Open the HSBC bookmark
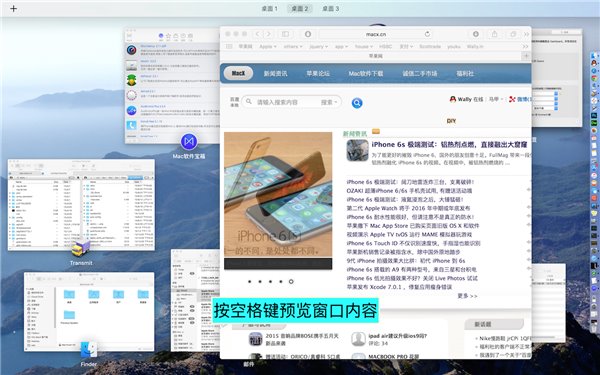The height and width of the screenshot is (375, 600). (x=385, y=46)
